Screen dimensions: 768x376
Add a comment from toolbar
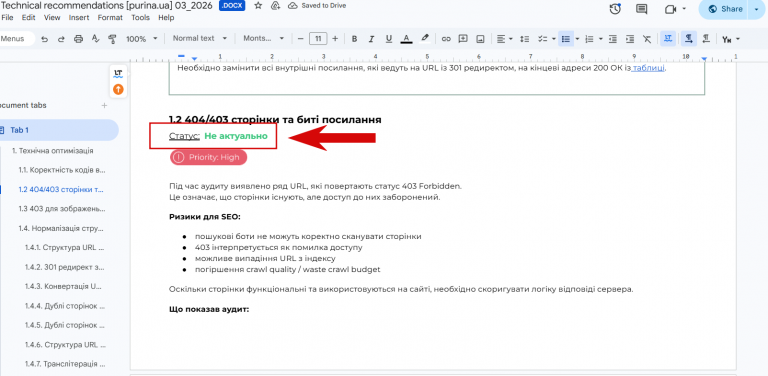pyautogui.click(x=463, y=39)
